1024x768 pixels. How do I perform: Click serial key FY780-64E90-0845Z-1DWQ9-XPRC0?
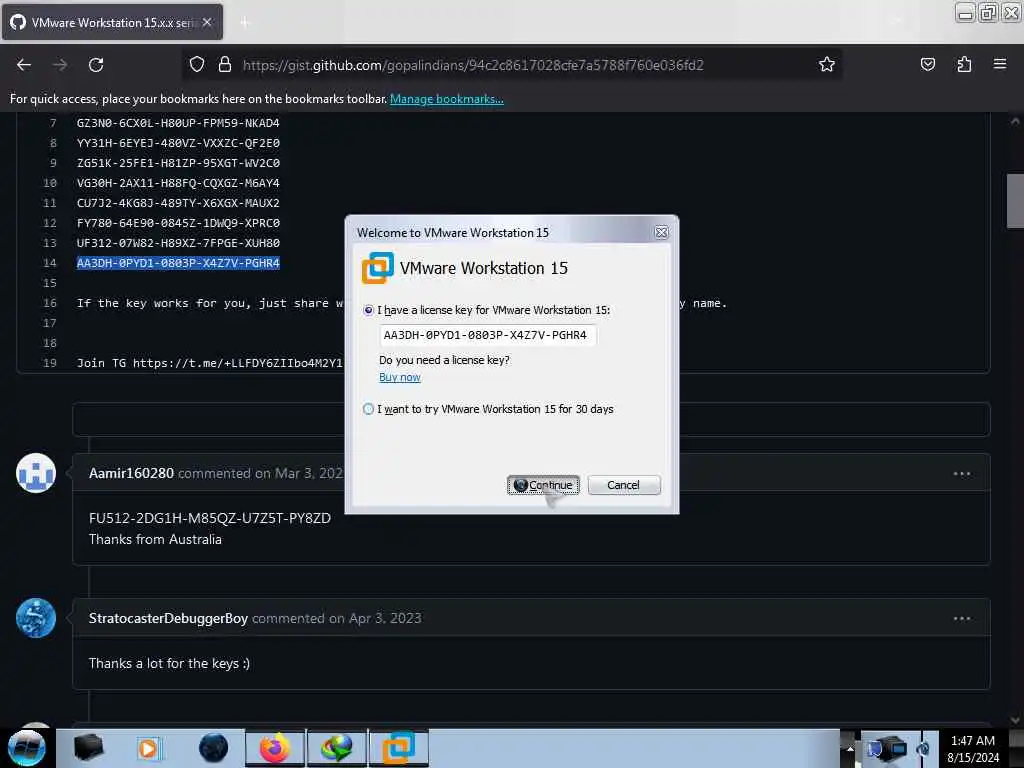pyautogui.click(x=178, y=223)
